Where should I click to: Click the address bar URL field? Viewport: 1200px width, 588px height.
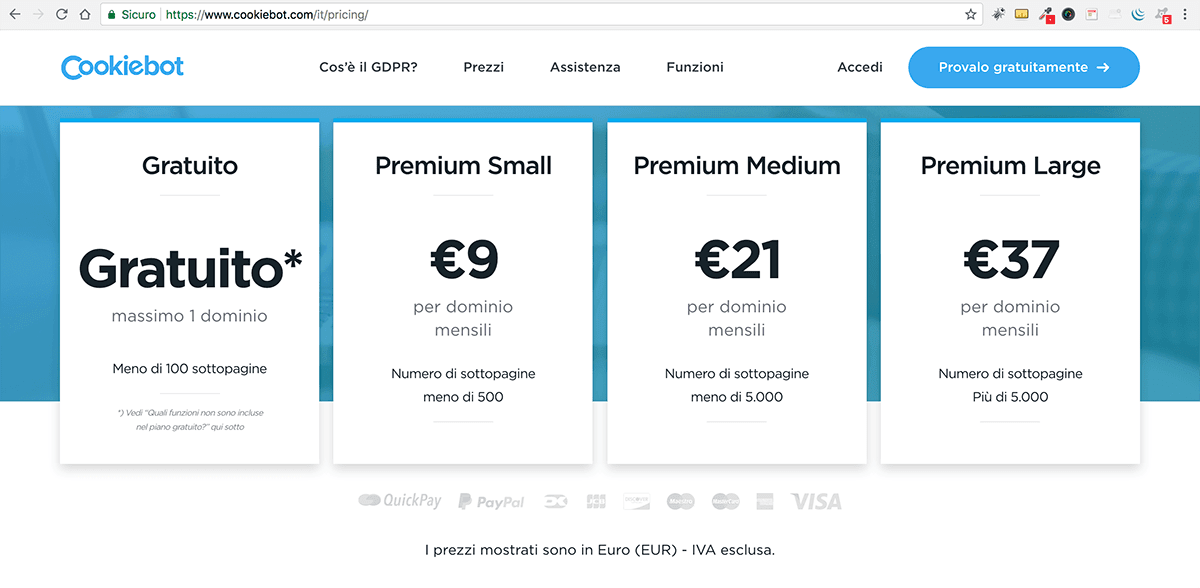[x=530, y=15]
